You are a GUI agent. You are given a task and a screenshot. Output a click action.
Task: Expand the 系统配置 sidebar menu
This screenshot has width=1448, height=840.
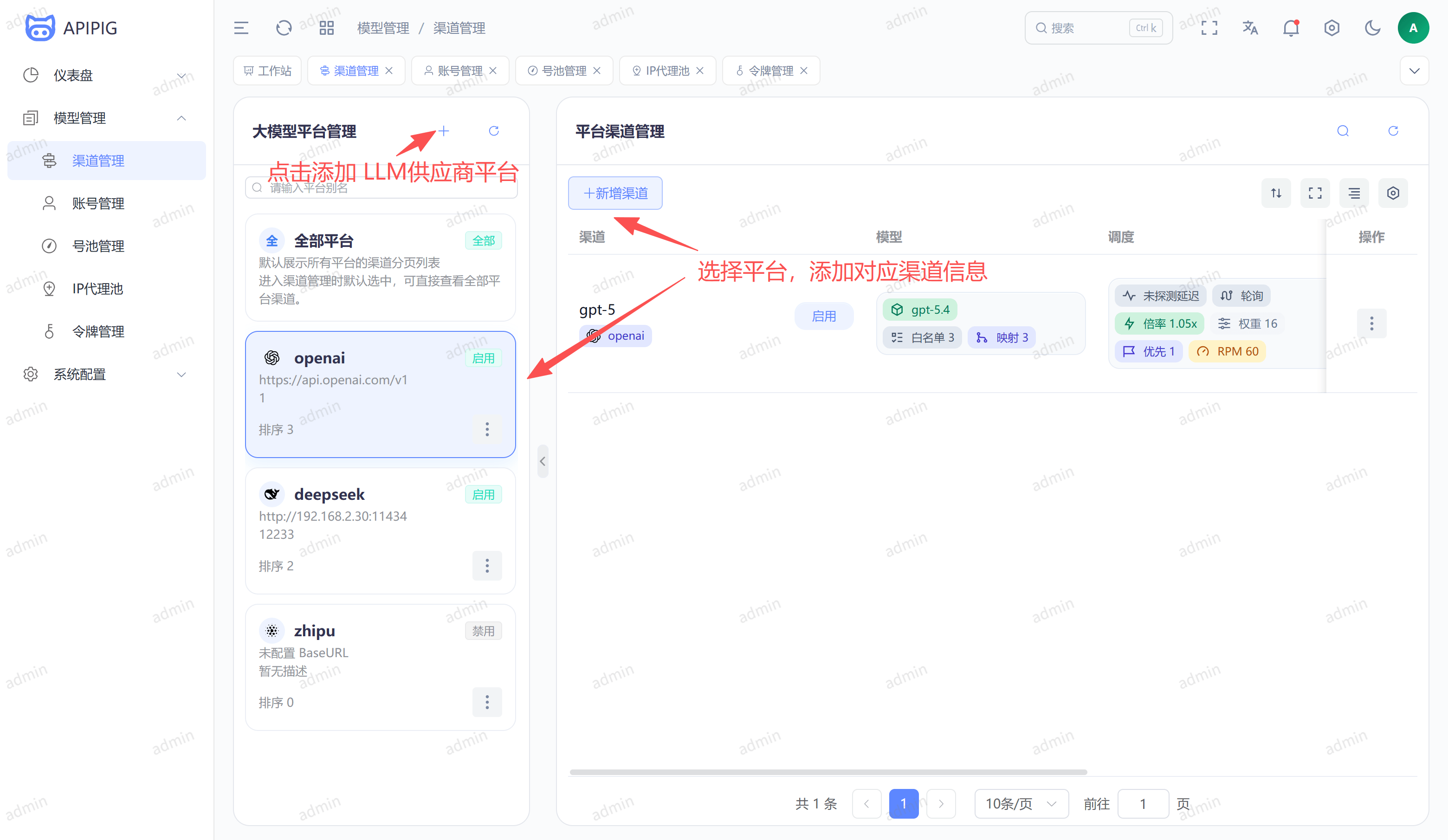[x=106, y=375]
